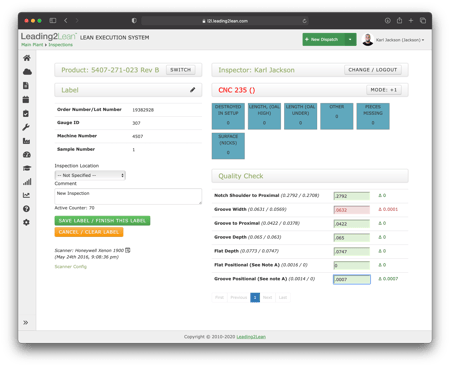Open the document icon in sidebar

(26, 86)
